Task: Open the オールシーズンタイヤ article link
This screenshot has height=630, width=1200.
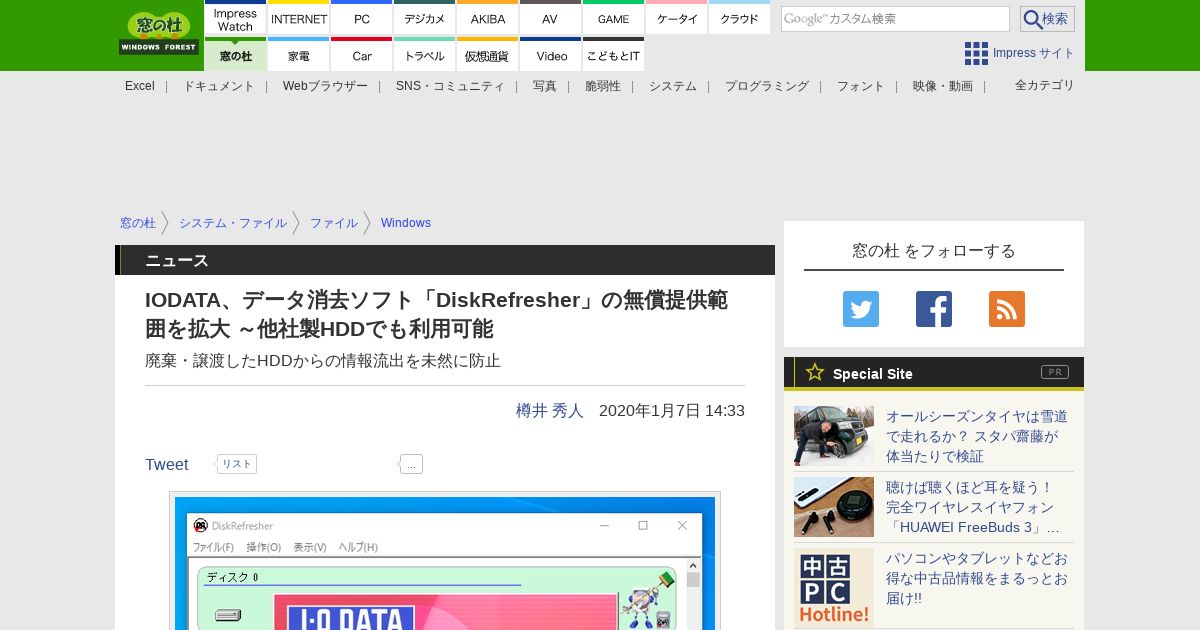Action: 977,436
